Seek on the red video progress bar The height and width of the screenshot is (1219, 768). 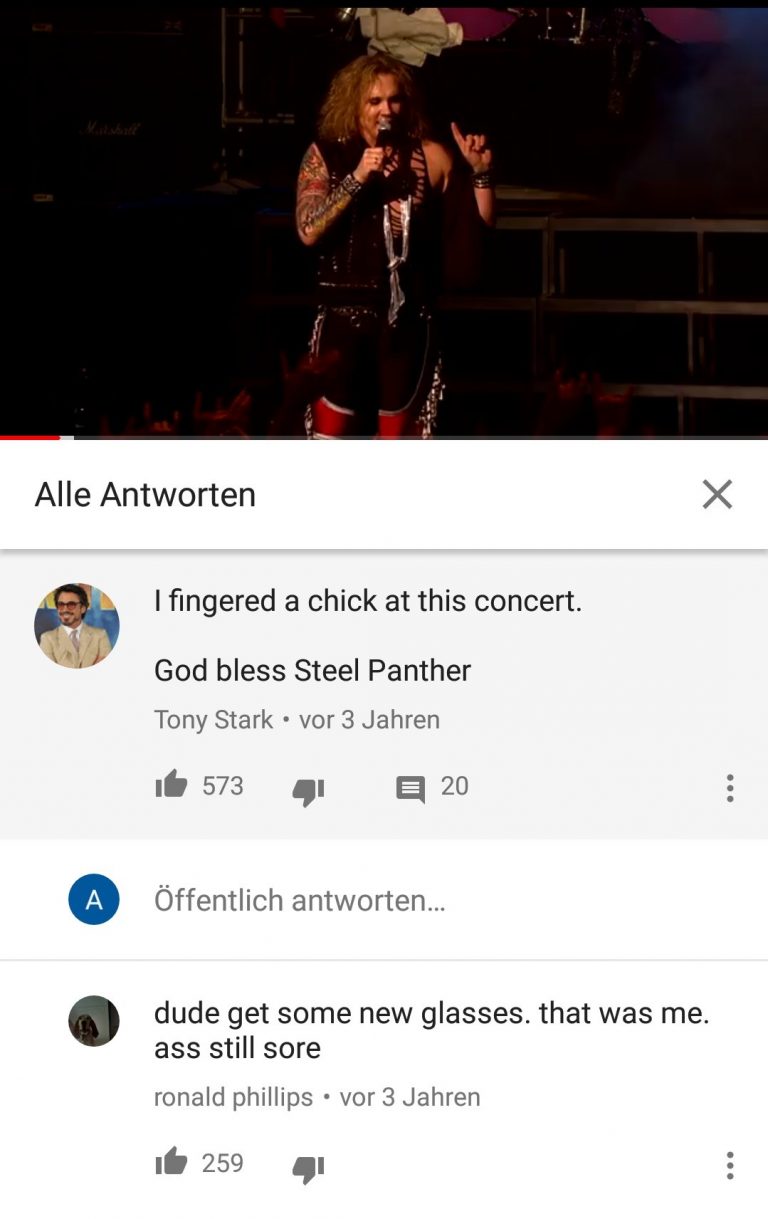tap(384, 437)
